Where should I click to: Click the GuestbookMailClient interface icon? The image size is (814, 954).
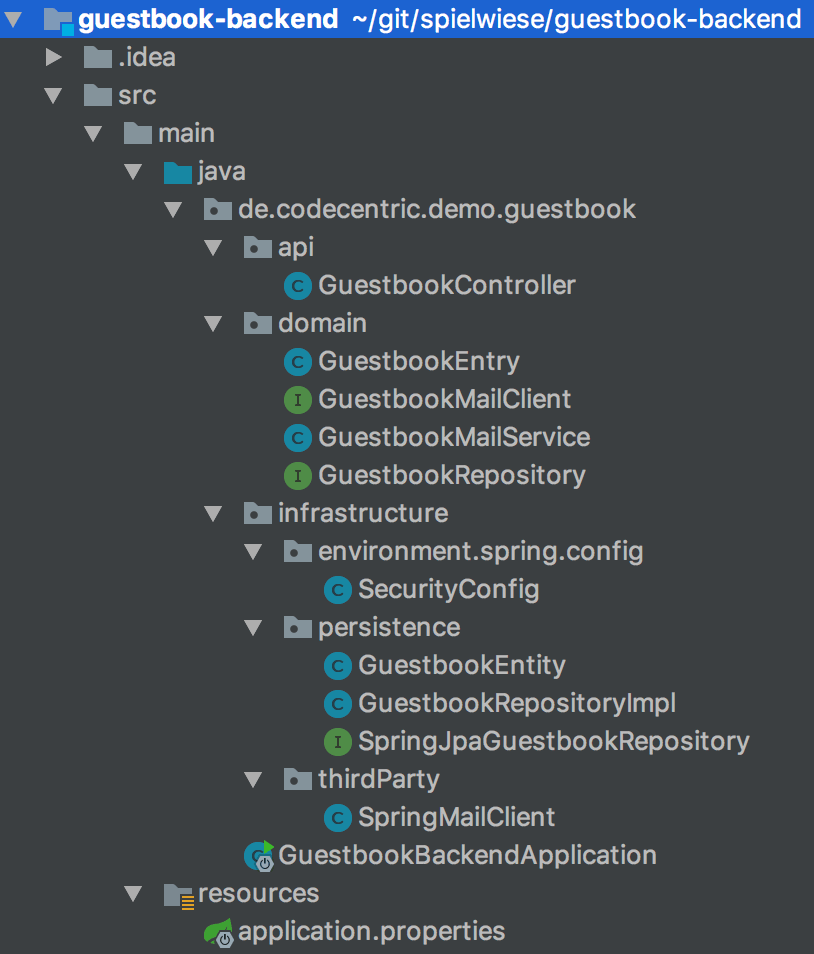point(297,400)
